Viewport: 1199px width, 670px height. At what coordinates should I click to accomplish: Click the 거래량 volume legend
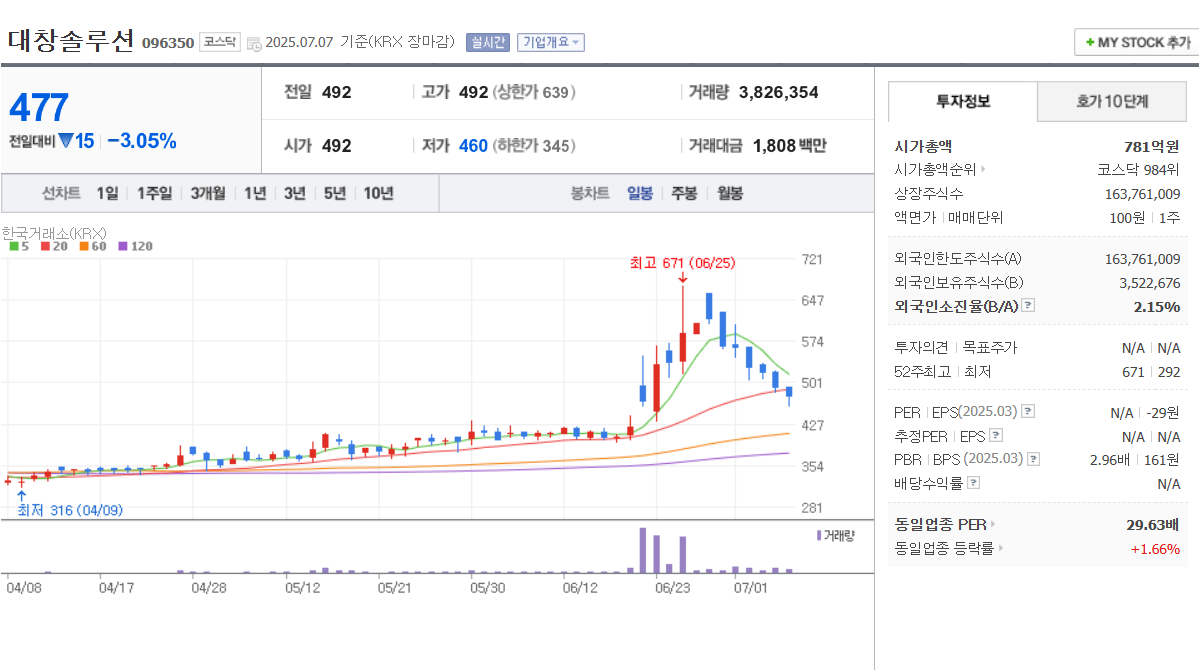836,535
